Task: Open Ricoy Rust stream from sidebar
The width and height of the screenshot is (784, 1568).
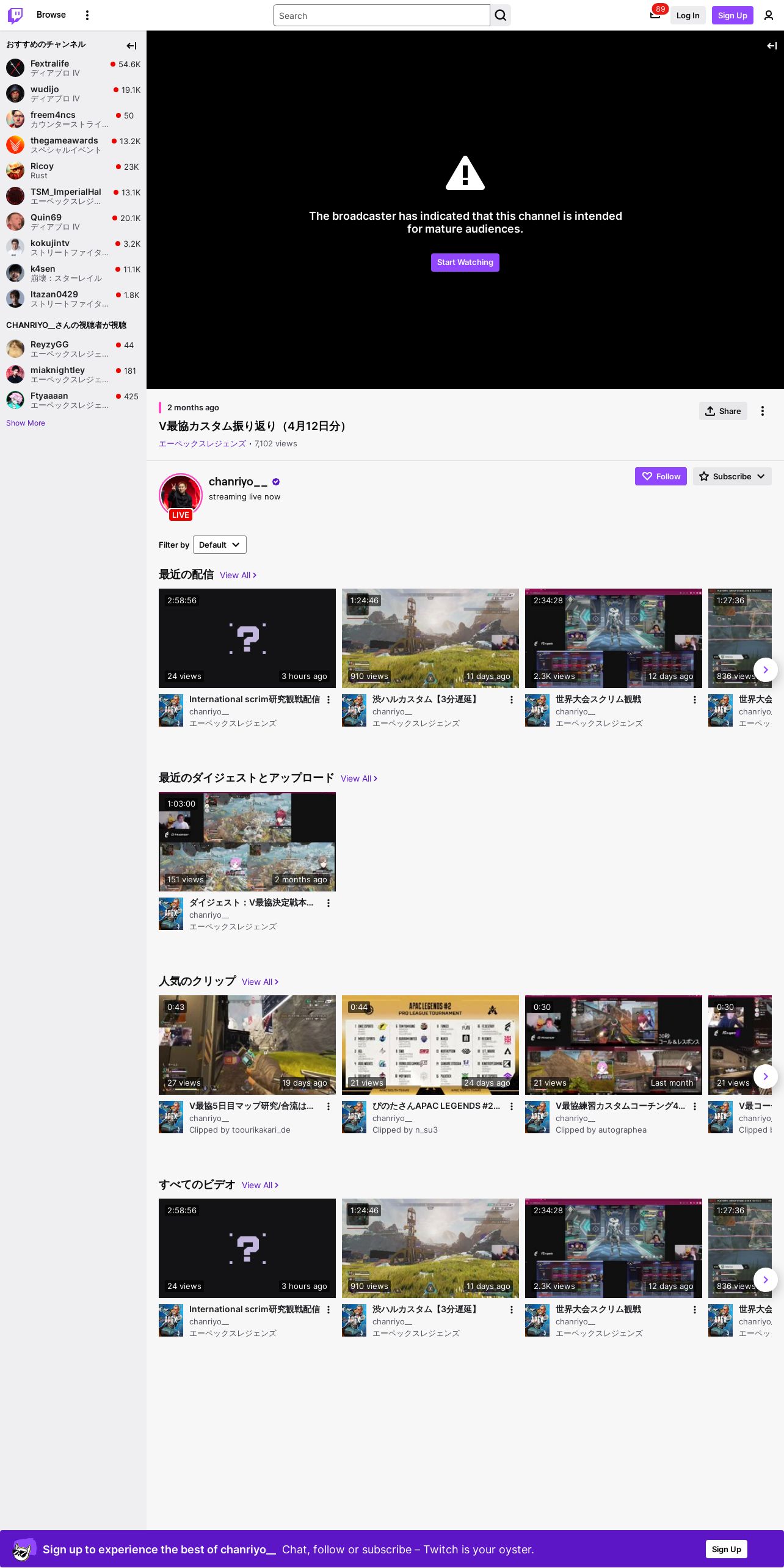Action: (73, 170)
